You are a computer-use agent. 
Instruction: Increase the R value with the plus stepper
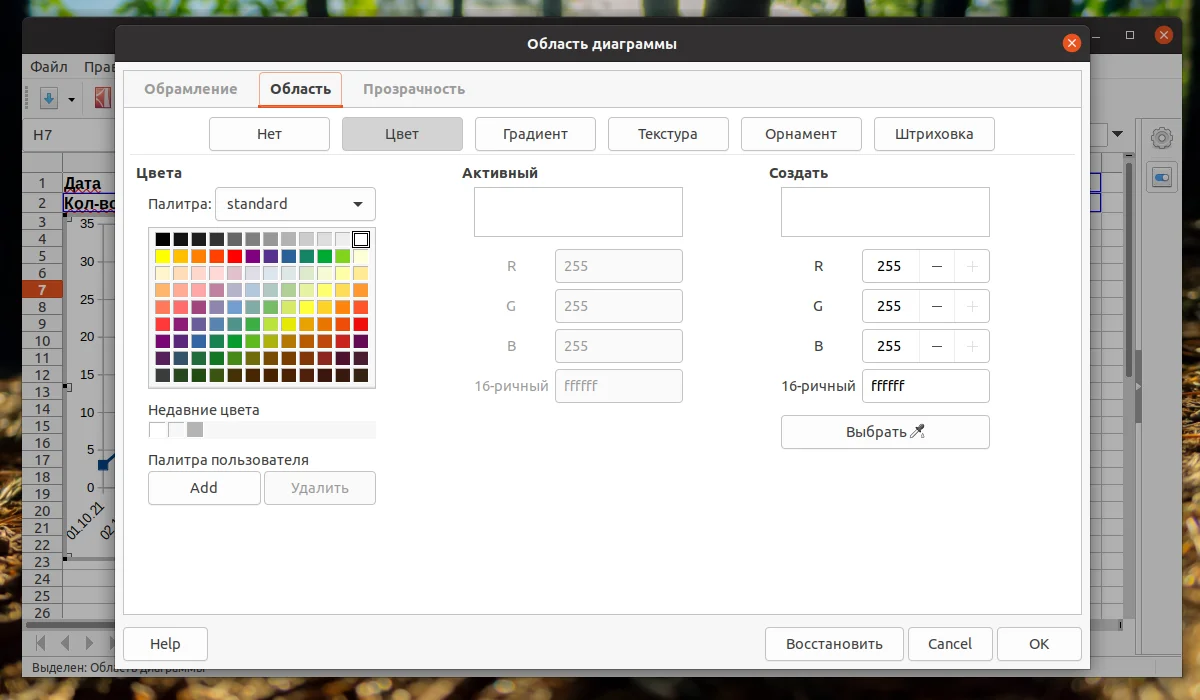[970, 266]
